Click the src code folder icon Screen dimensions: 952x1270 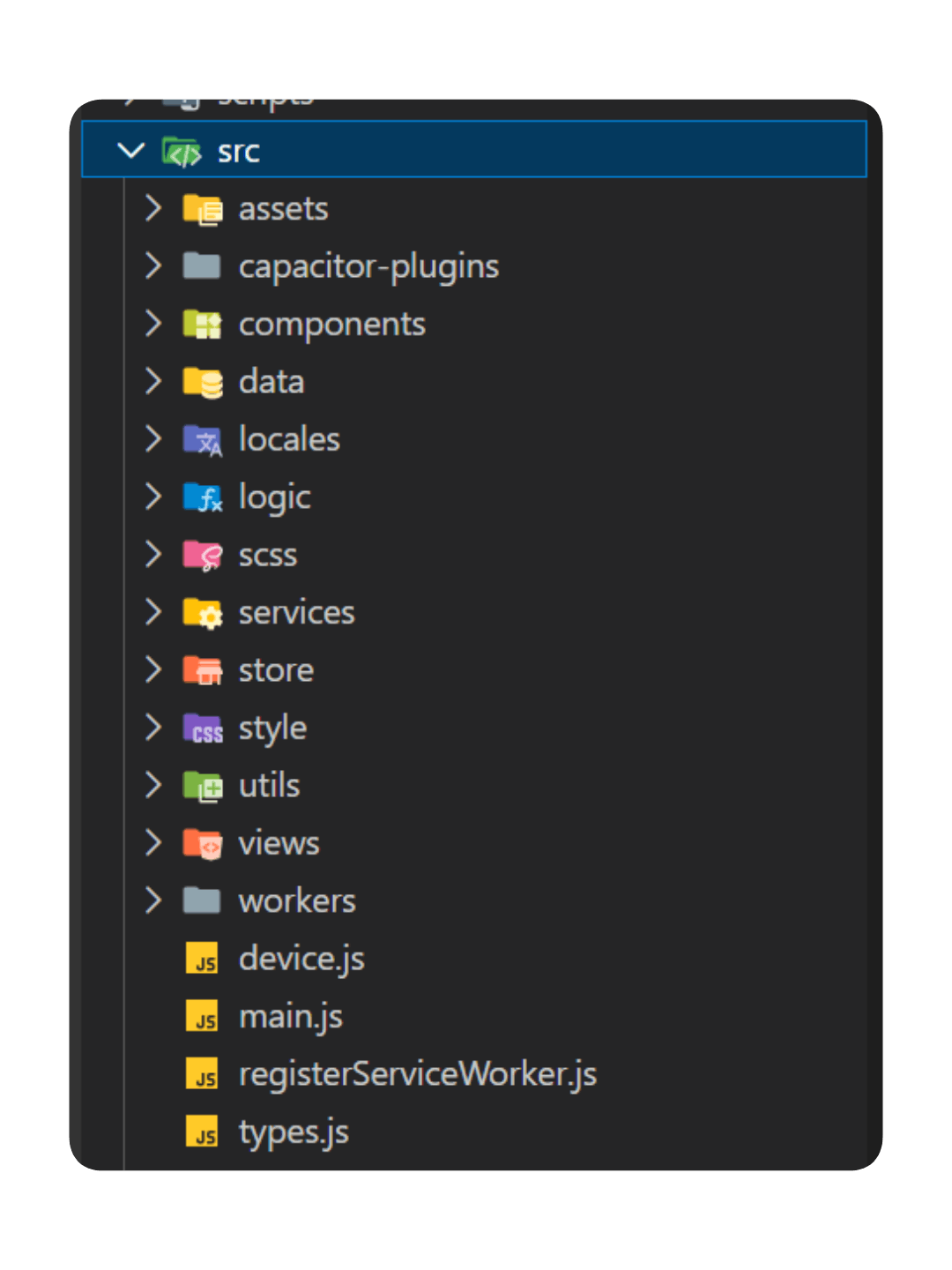click(182, 151)
